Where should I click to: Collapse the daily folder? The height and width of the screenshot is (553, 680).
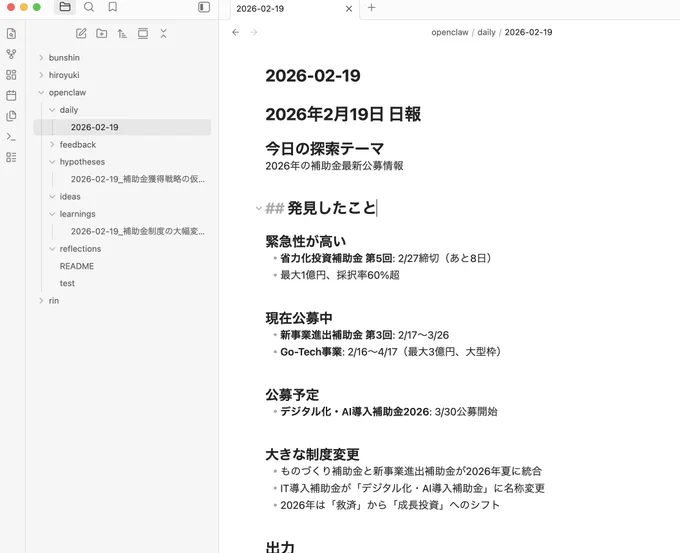pyautogui.click(x=52, y=110)
